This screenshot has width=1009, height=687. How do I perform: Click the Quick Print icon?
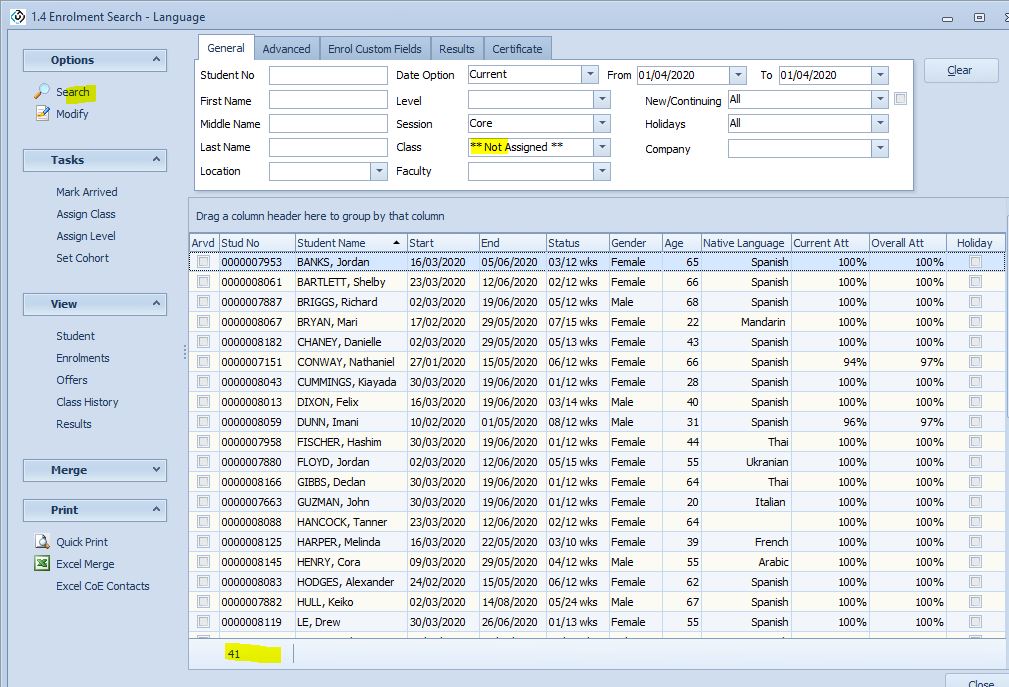[42, 542]
